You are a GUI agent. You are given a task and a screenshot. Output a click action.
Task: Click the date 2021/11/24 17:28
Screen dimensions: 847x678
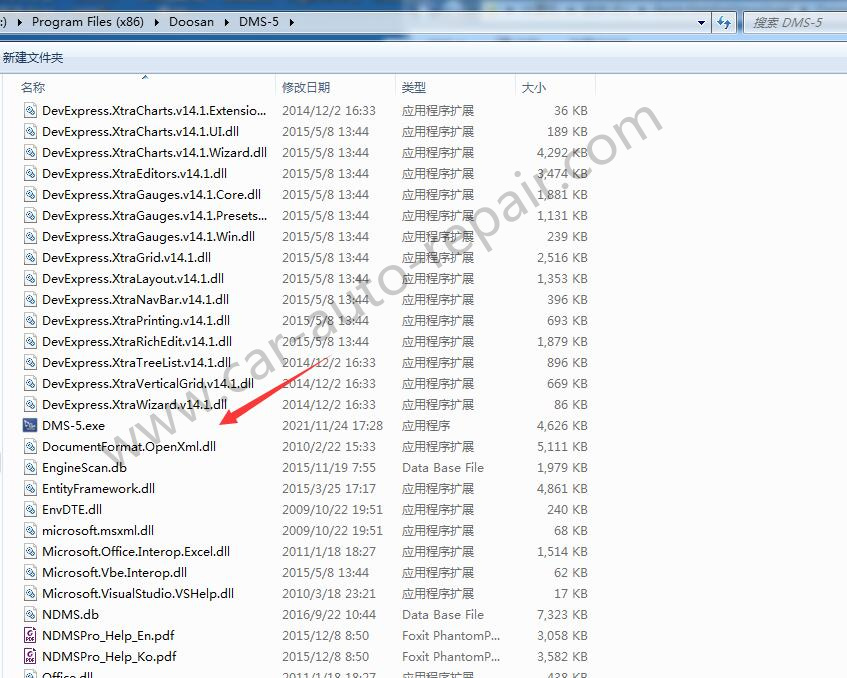tap(332, 426)
